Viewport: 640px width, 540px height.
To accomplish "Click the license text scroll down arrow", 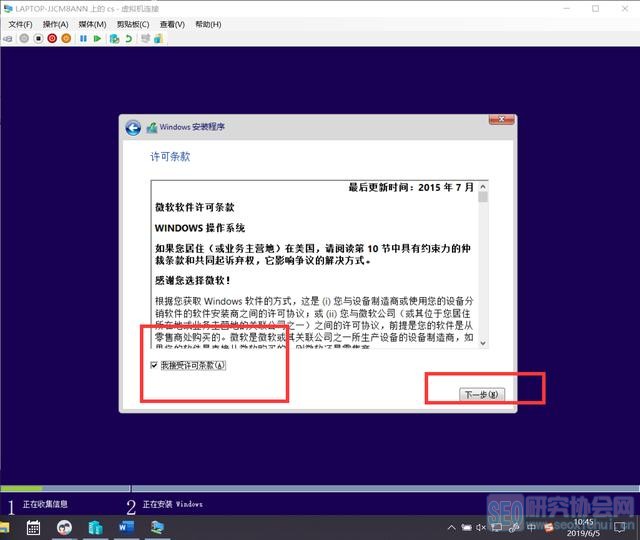I will pos(483,343).
